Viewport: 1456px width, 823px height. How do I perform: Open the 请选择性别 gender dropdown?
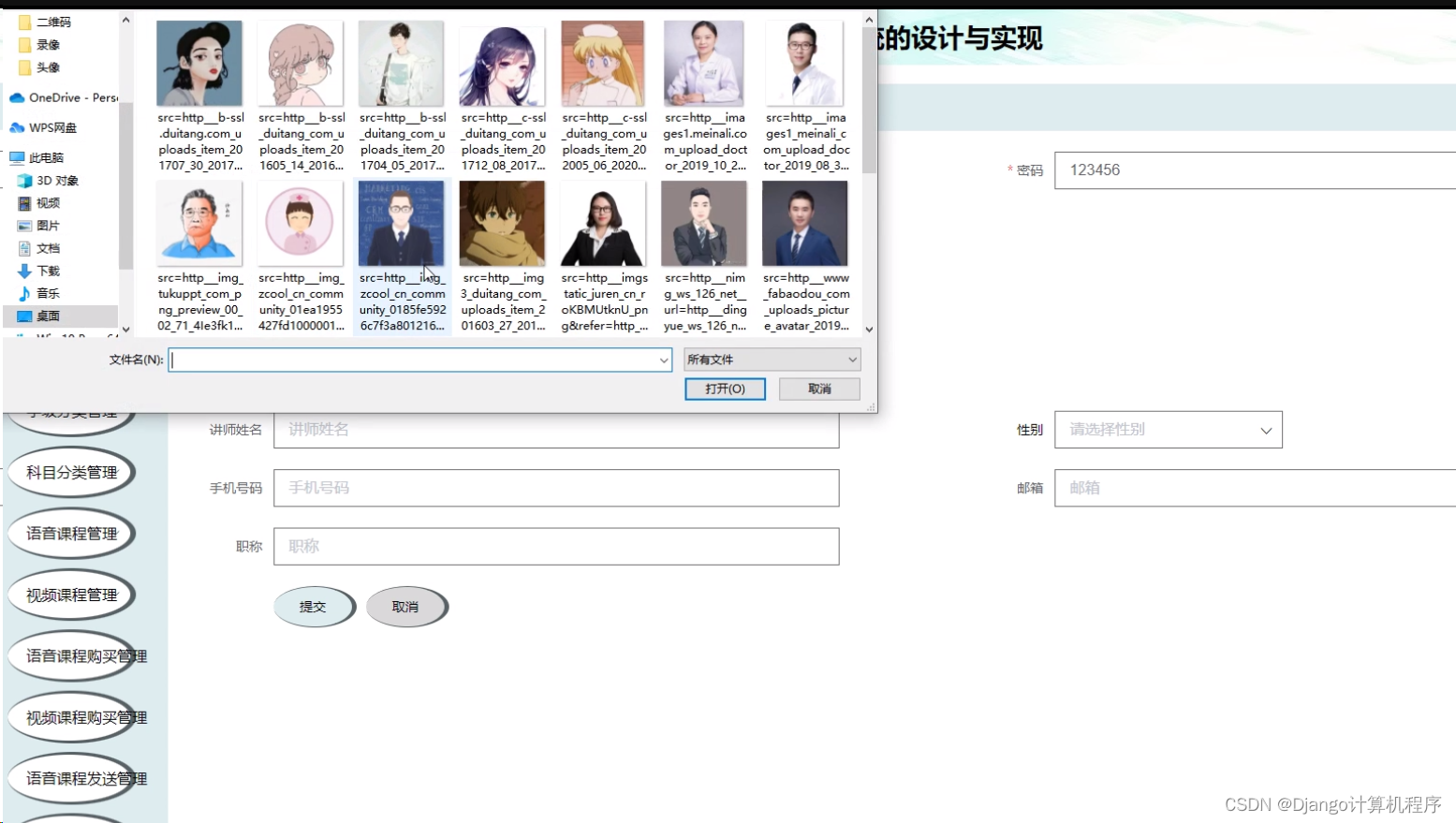pyautogui.click(x=1167, y=429)
